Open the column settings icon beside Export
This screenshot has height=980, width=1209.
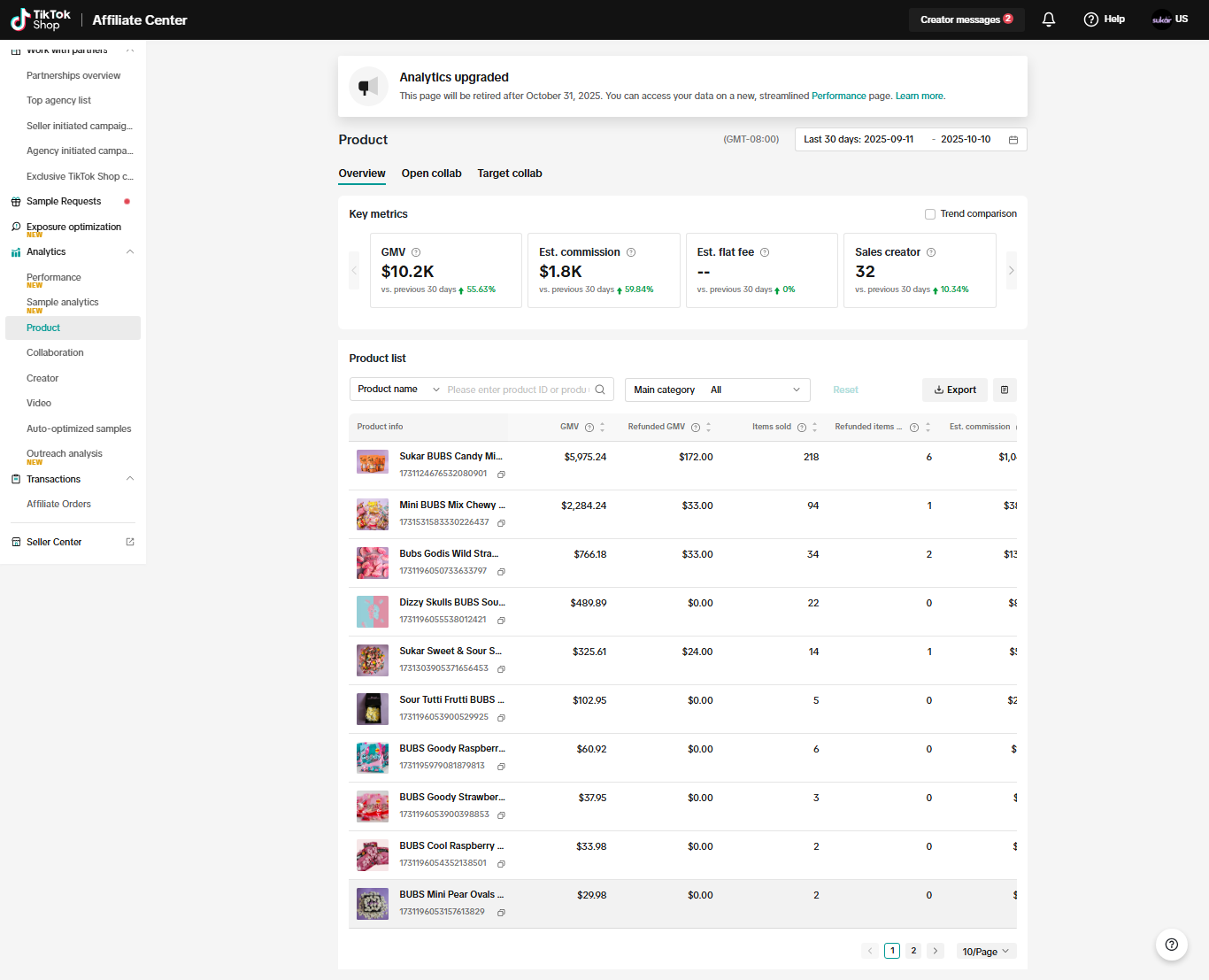pyautogui.click(x=1005, y=390)
